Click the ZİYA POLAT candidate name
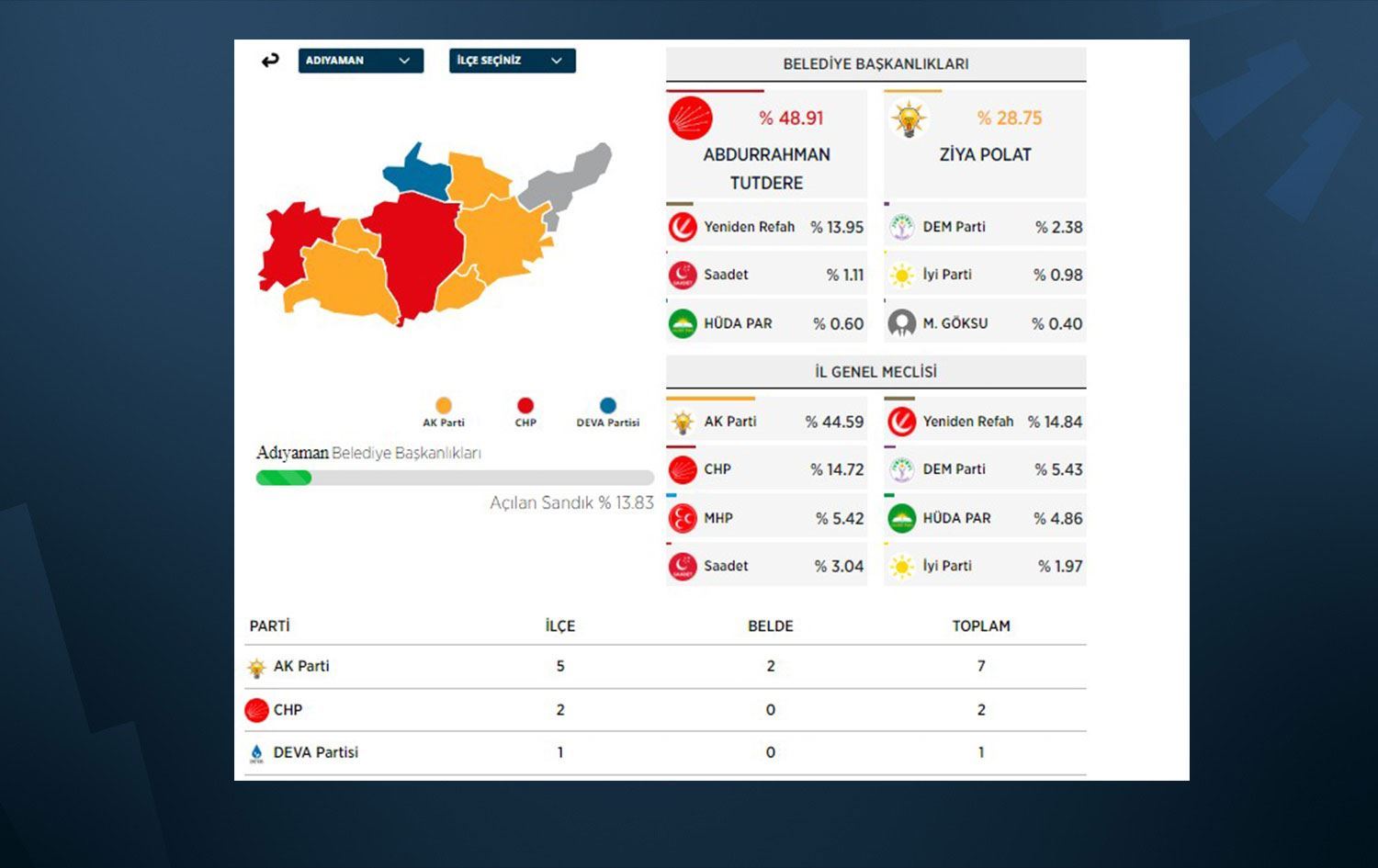 985,155
